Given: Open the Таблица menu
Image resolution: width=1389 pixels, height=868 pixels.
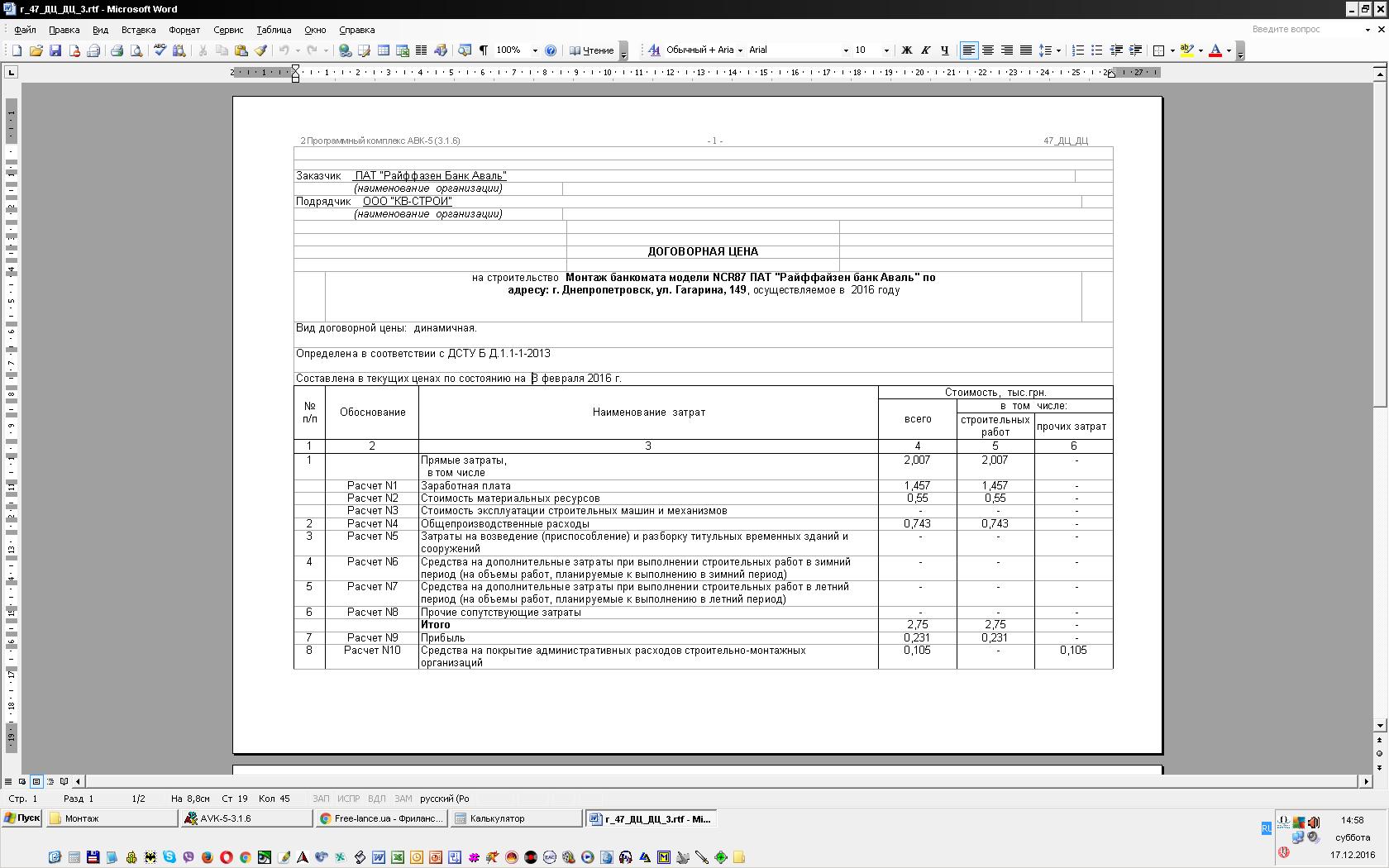Looking at the screenshot, I should pyautogui.click(x=274, y=30).
